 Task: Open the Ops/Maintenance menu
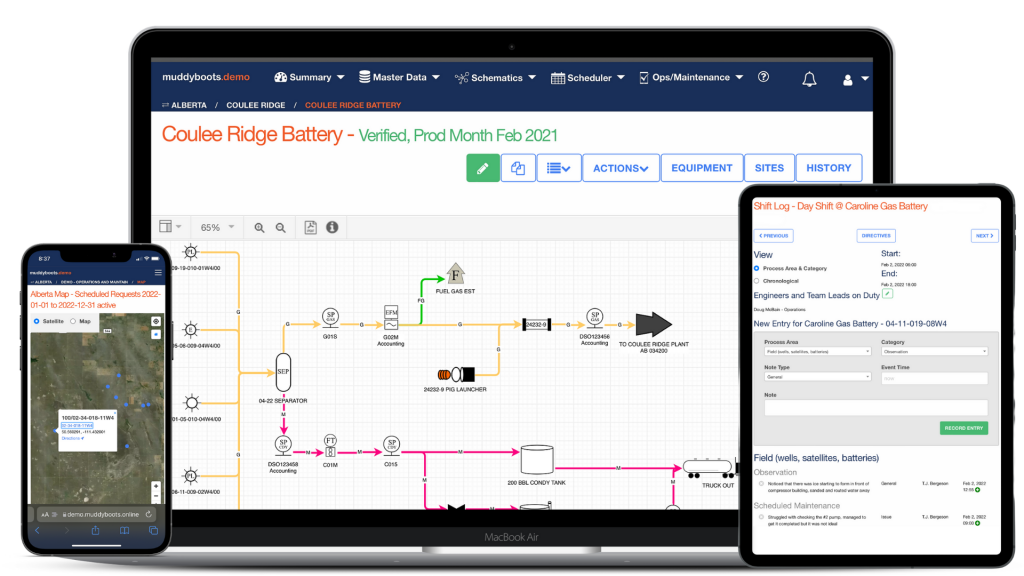click(x=691, y=77)
